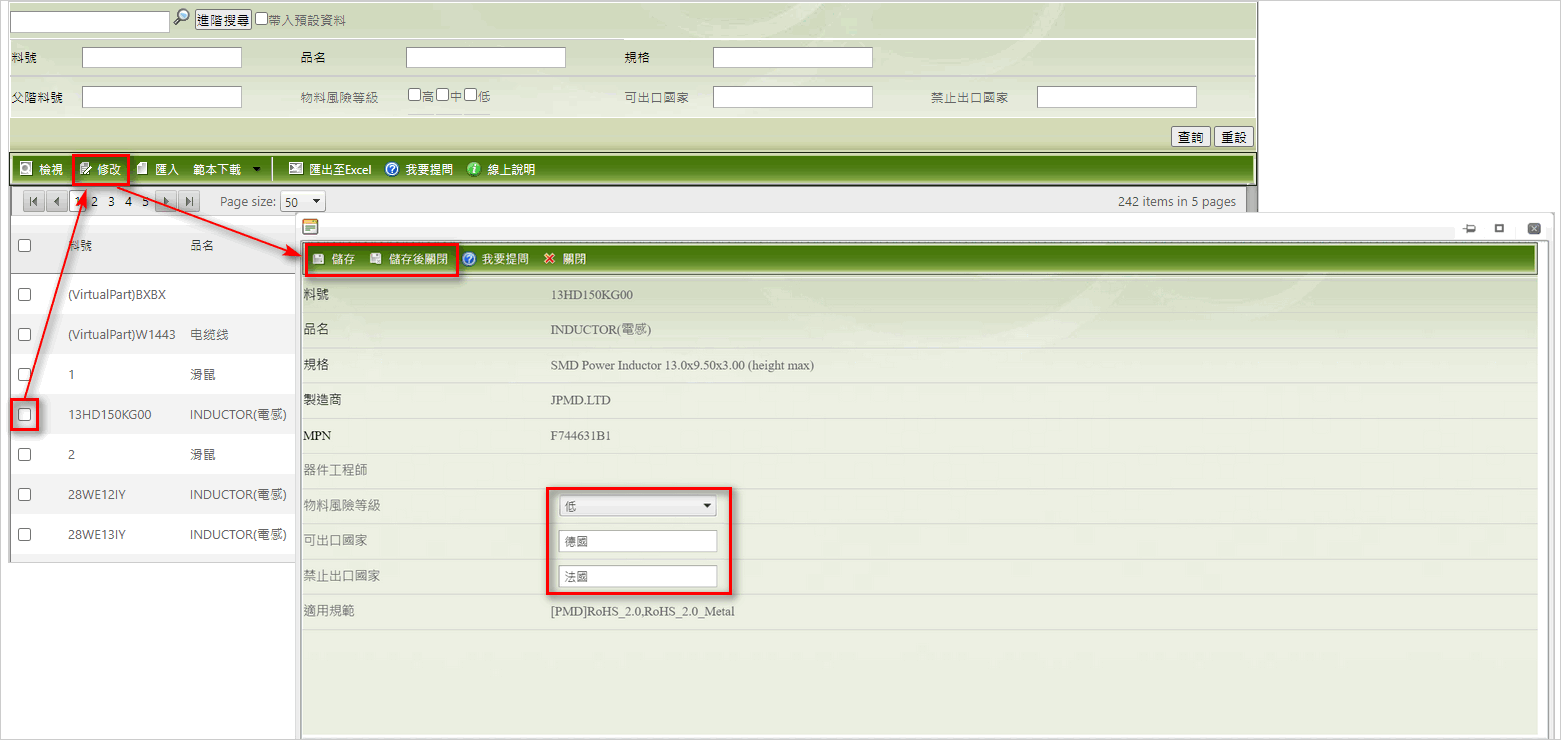
Task: Focus the 料號 search field
Action: point(162,58)
